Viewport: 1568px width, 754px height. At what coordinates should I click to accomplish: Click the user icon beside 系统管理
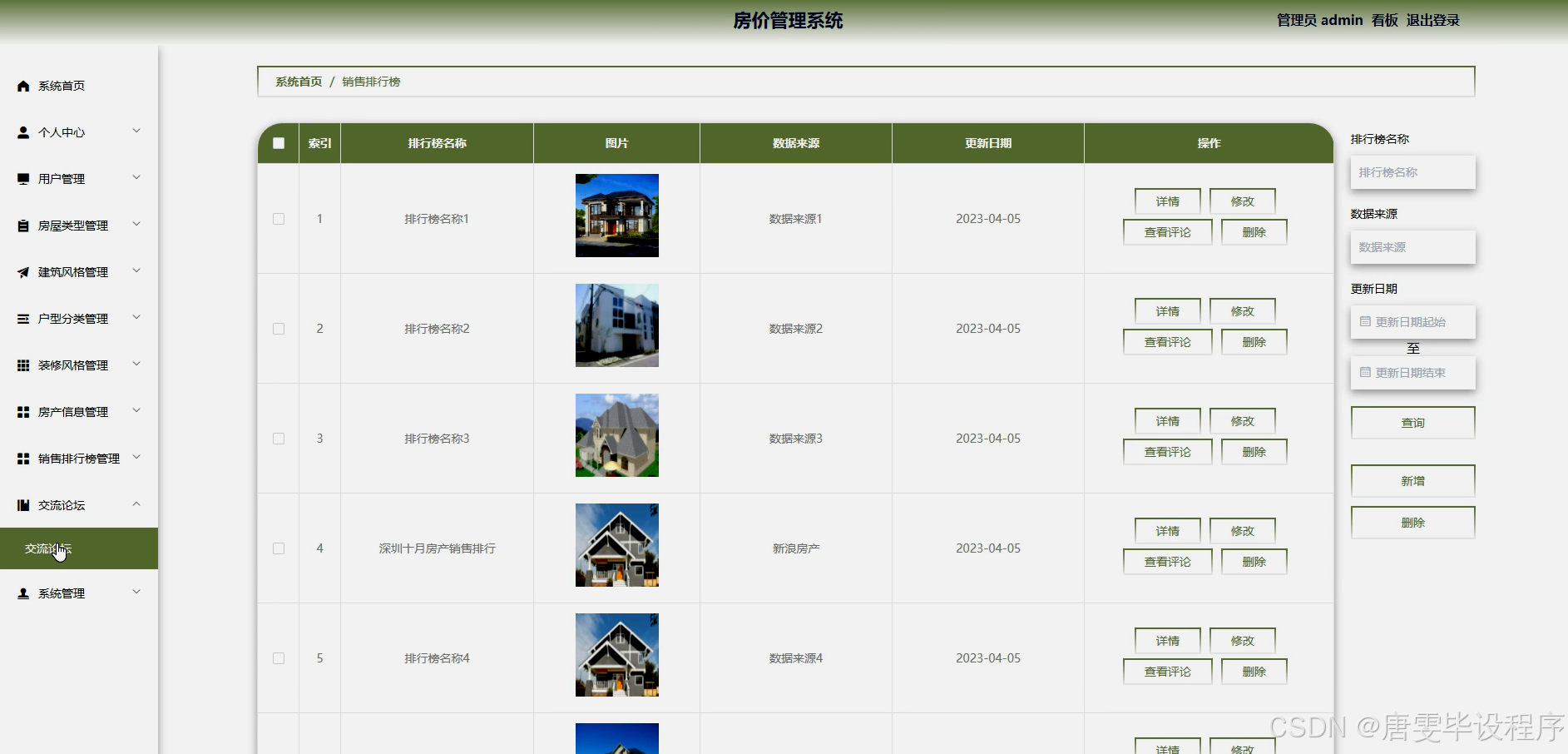23,593
